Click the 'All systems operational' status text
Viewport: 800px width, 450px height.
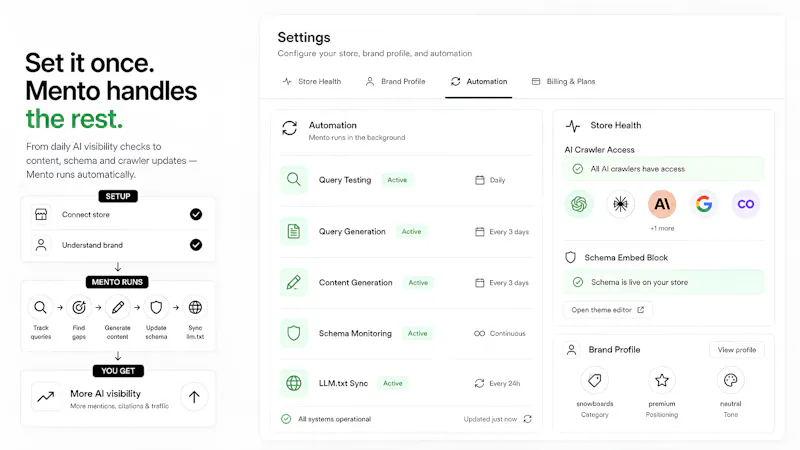(335, 419)
